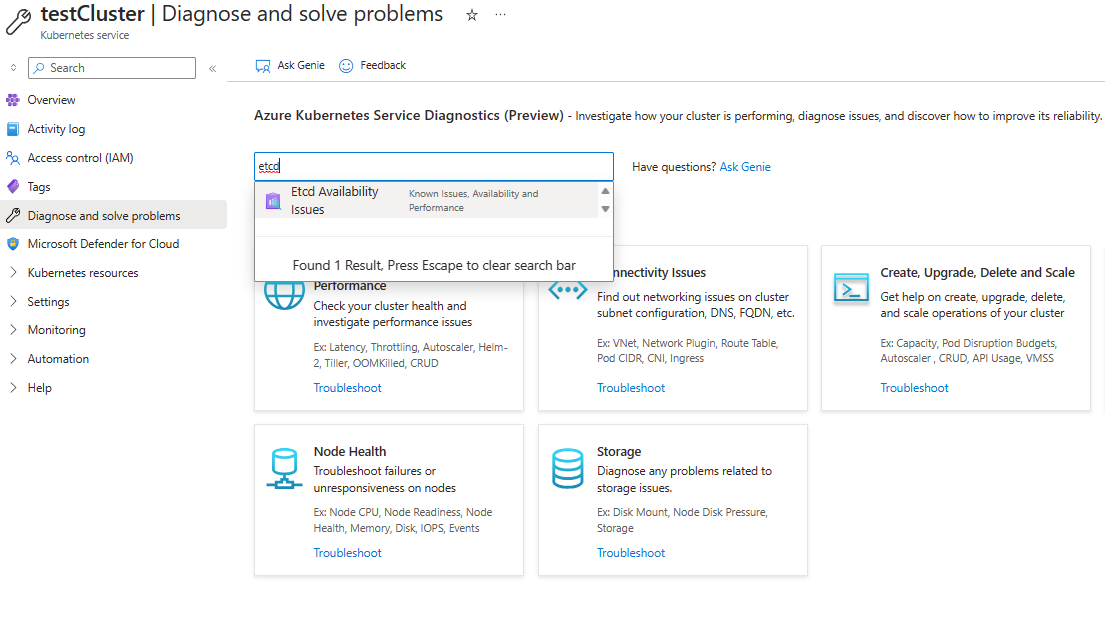Click the Storage card title
Image resolution: width=1105 pixels, height=621 pixels.
(x=619, y=452)
